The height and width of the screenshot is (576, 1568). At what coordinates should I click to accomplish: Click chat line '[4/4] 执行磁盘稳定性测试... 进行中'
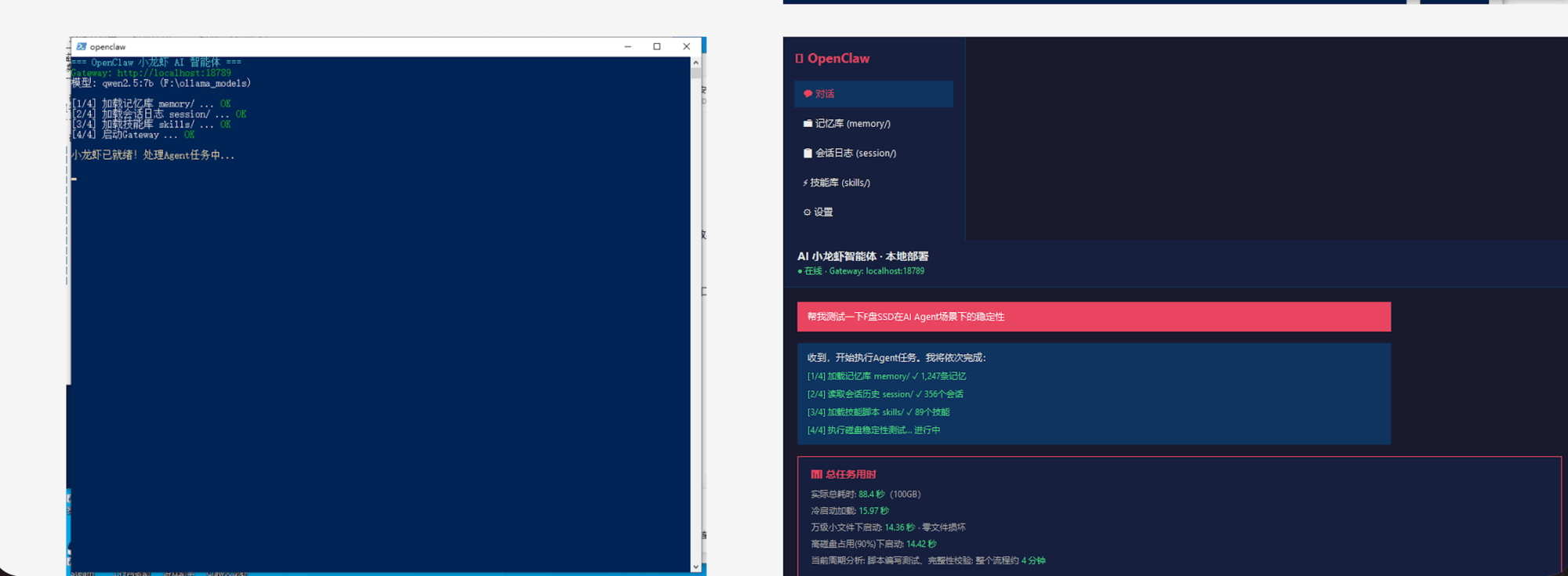click(873, 430)
